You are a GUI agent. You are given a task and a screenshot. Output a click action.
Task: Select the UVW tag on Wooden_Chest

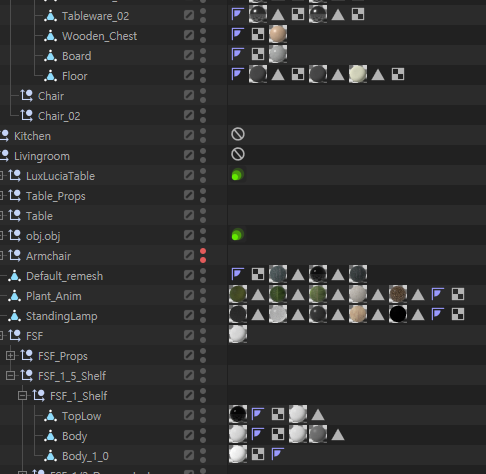tap(258, 34)
